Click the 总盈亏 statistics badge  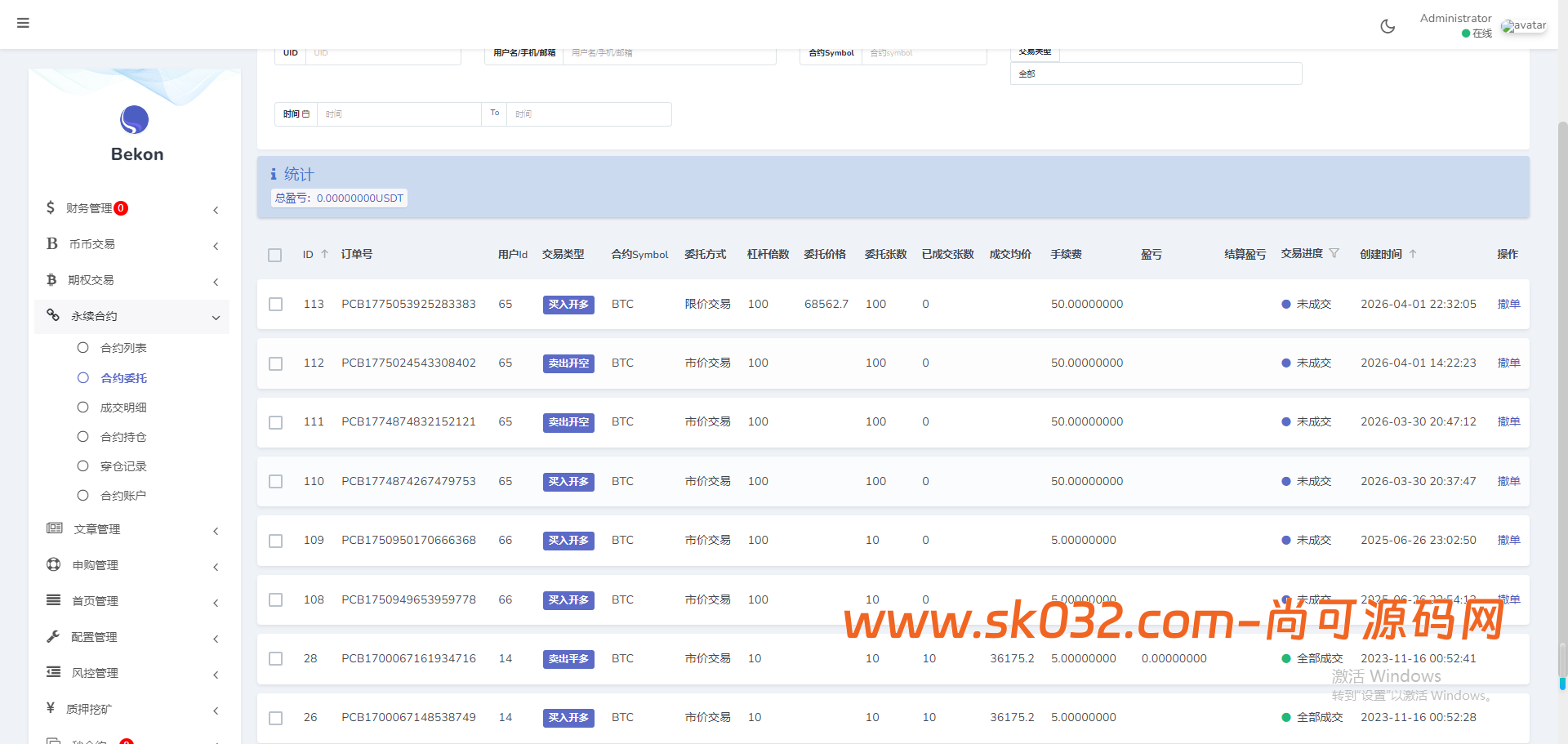click(338, 198)
